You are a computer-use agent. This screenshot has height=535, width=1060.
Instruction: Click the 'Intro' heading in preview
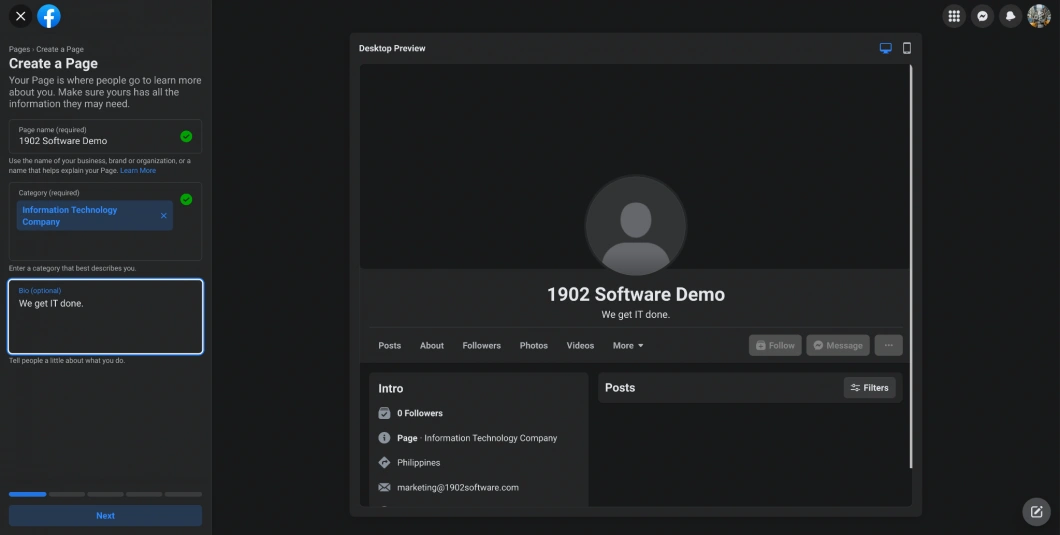[391, 389]
